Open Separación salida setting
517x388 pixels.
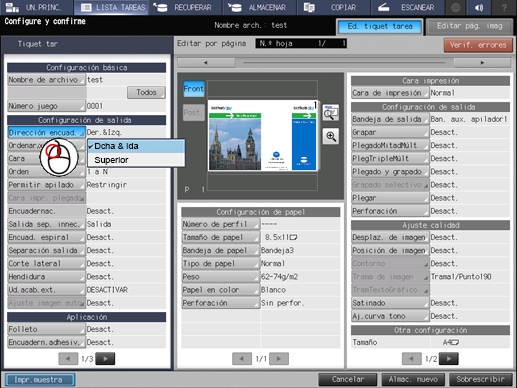click(46, 250)
